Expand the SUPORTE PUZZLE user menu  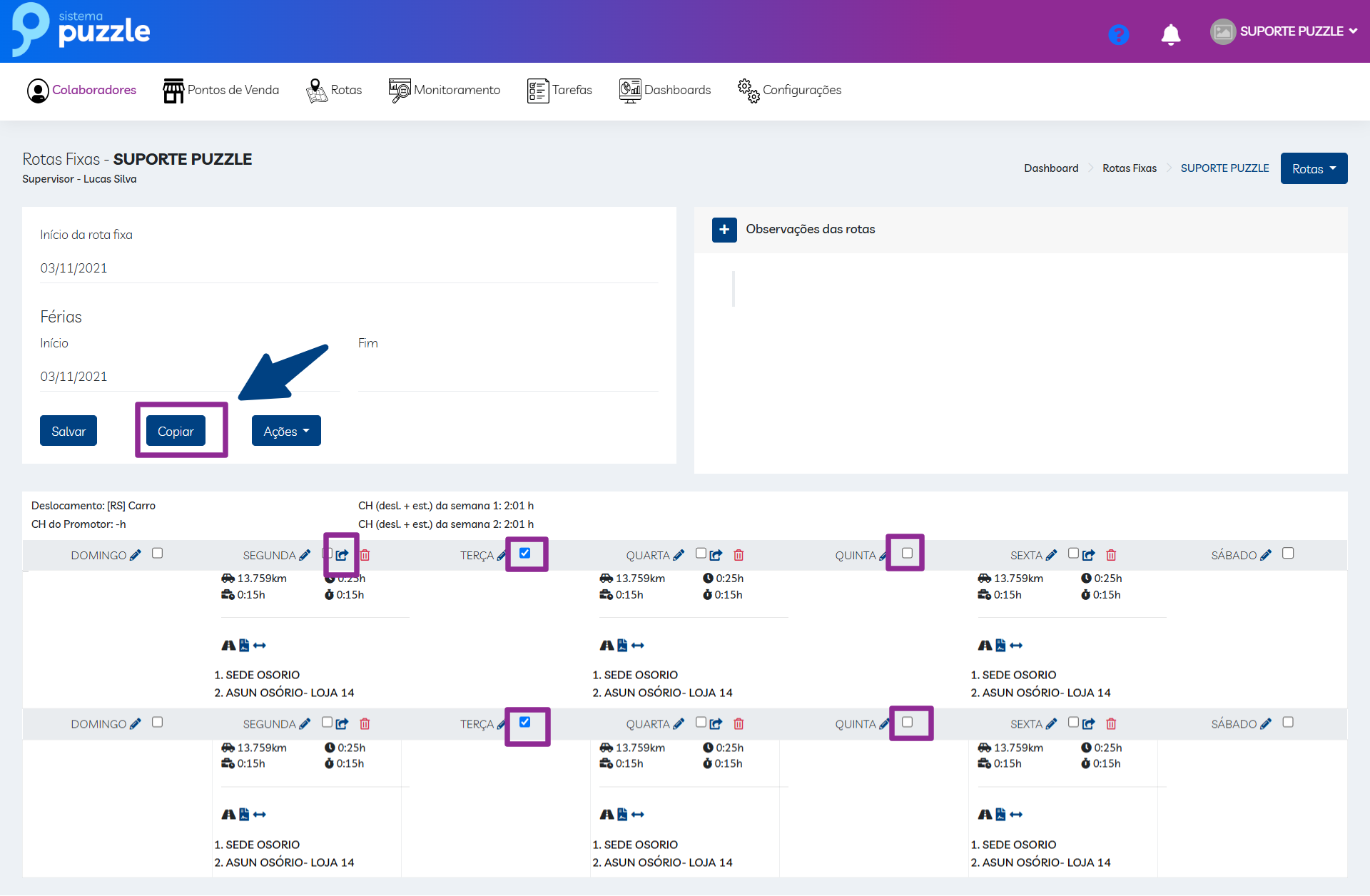(x=1290, y=31)
